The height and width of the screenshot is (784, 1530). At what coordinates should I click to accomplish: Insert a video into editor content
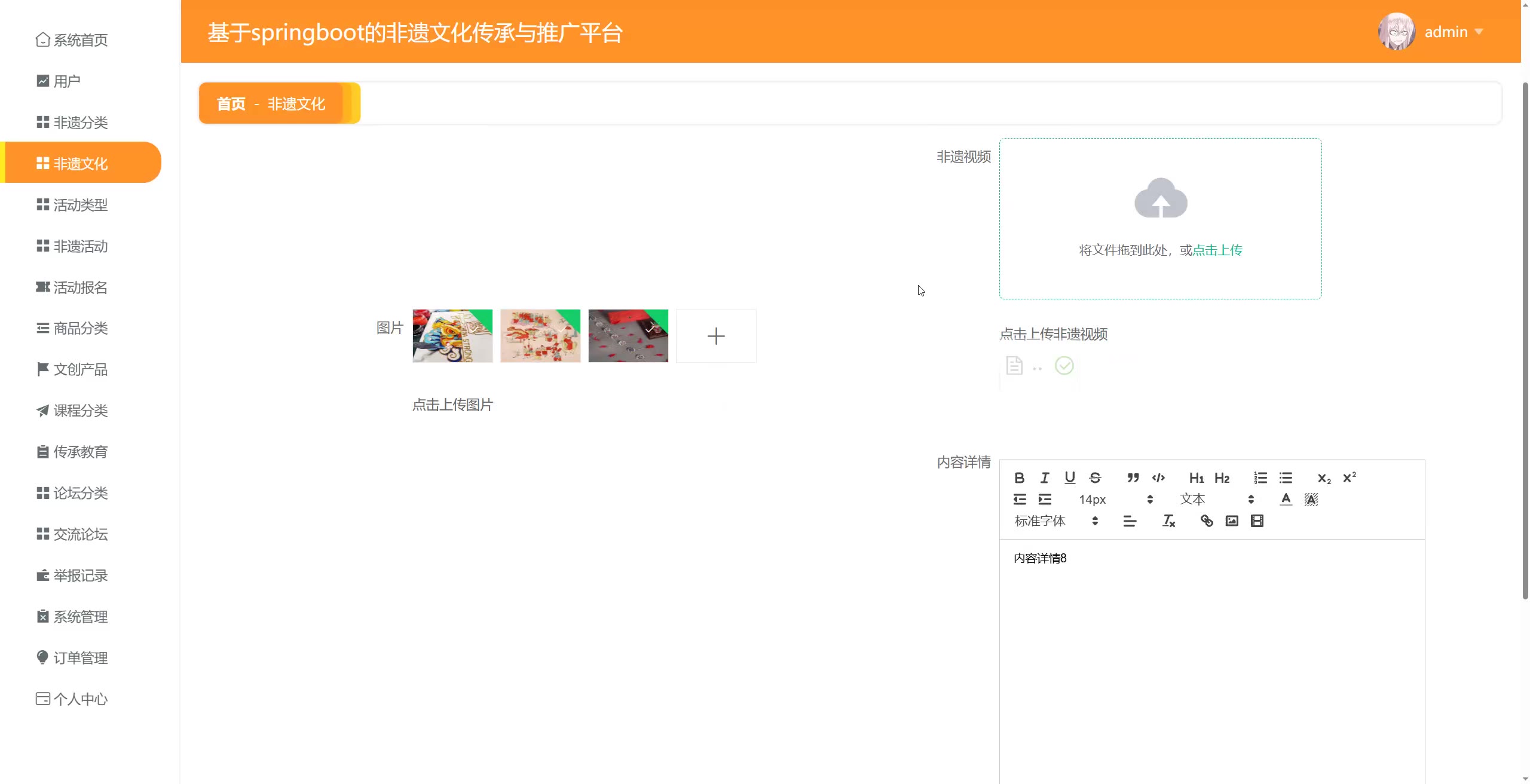coord(1257,521)
